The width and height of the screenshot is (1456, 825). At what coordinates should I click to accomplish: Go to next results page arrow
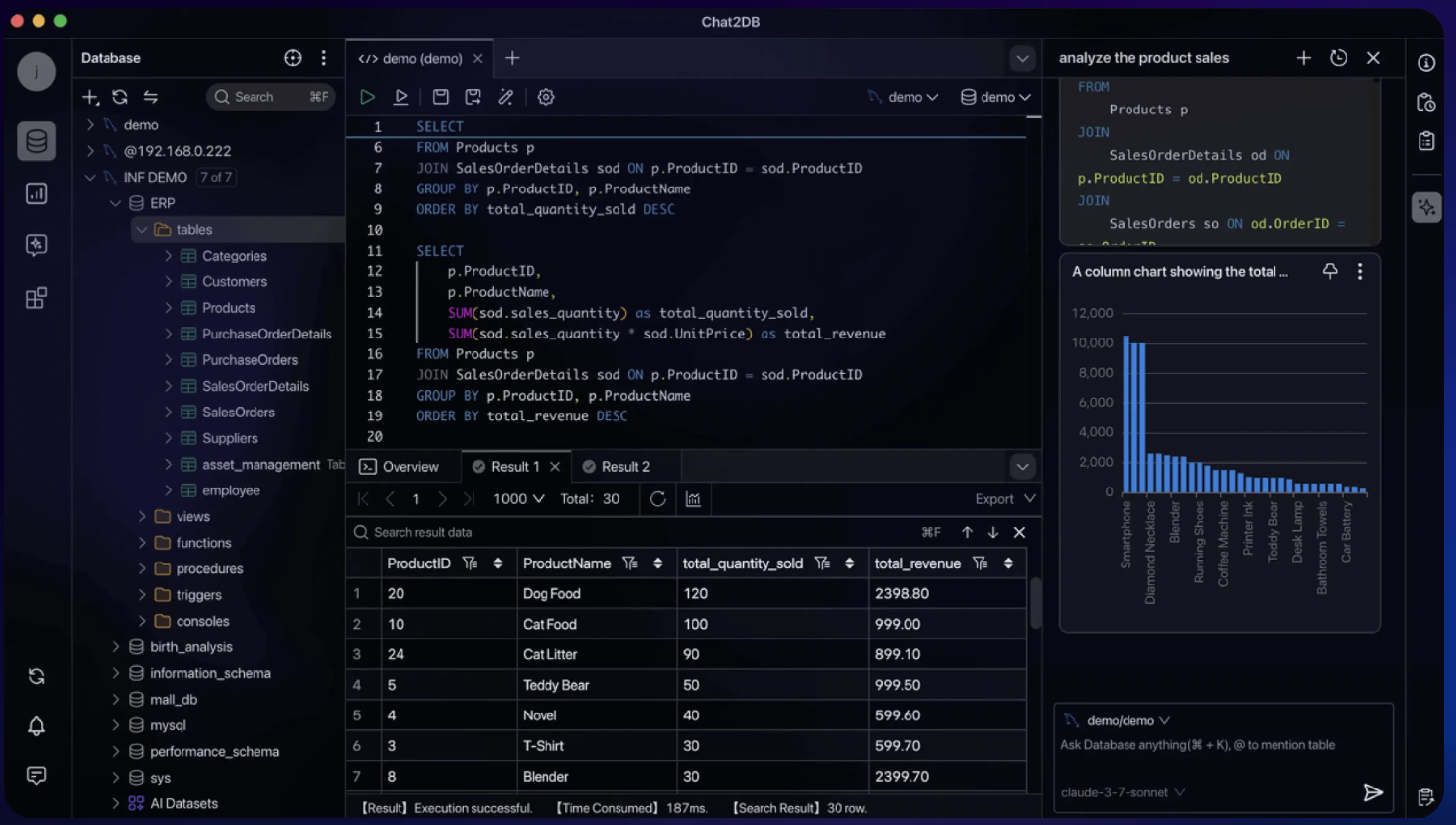coord(443,499)
